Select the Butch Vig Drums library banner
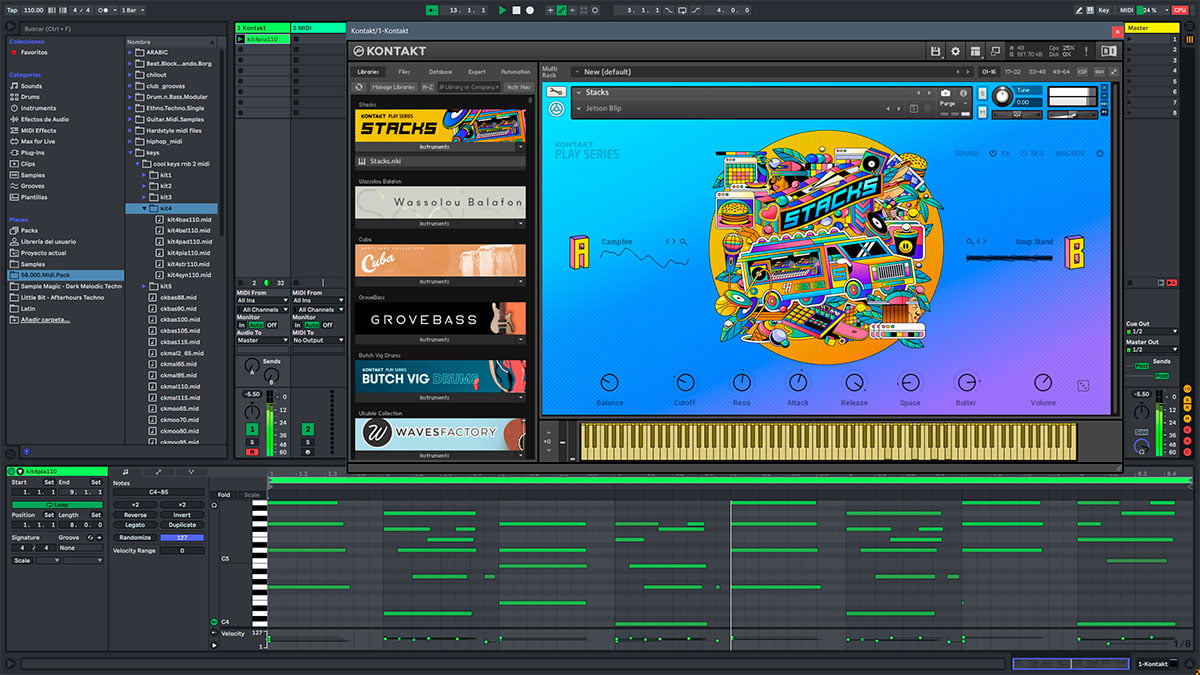The image size is (1200, 675). [x=440, y=377]
